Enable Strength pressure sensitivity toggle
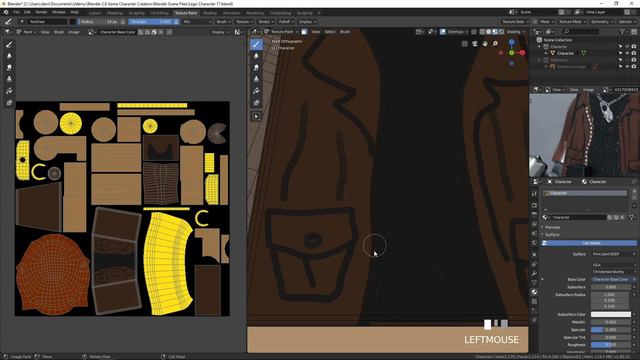This screenshot has height=360, width=640. pyautogui.click(x=176, y=22)
